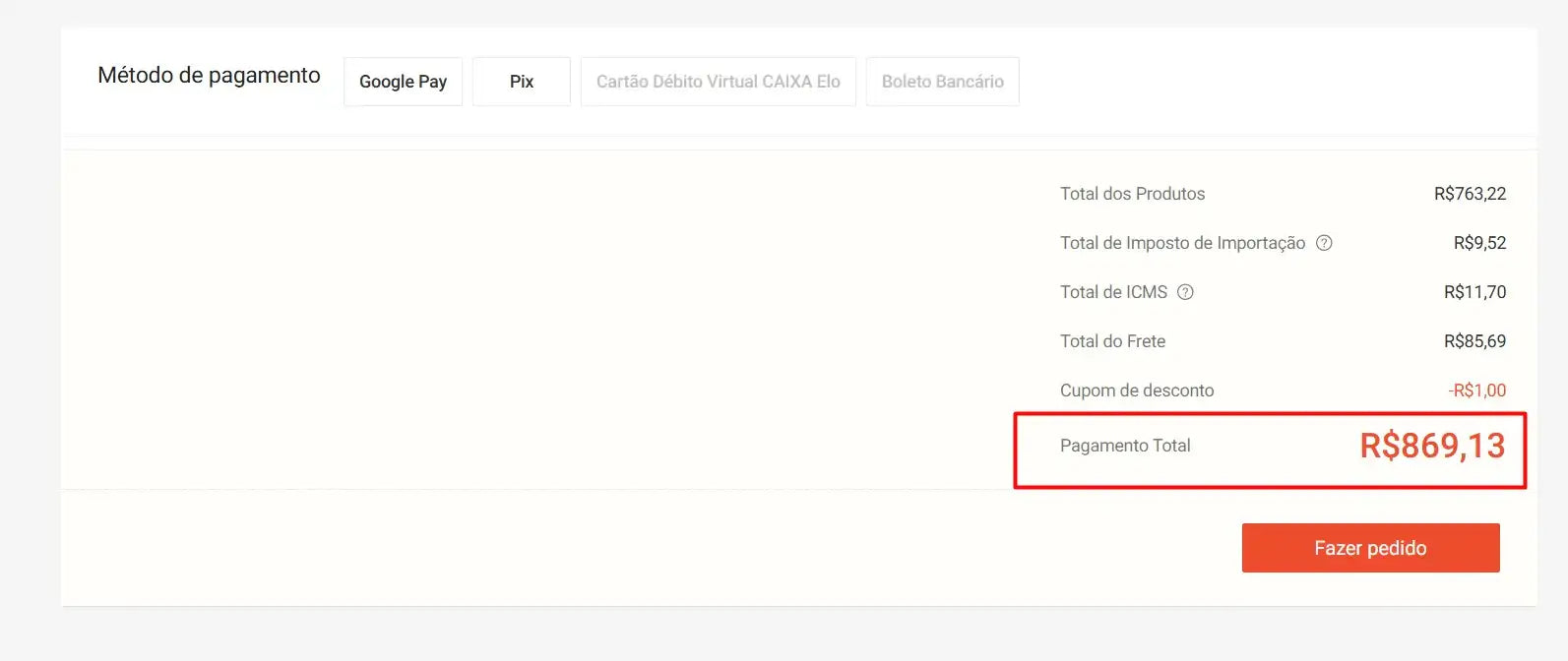Image resolution: width=1568 pixels, height=661 pixels.
Task: Click the highlighted Pagamento Total amount R$869,13
Action: 1431,446
